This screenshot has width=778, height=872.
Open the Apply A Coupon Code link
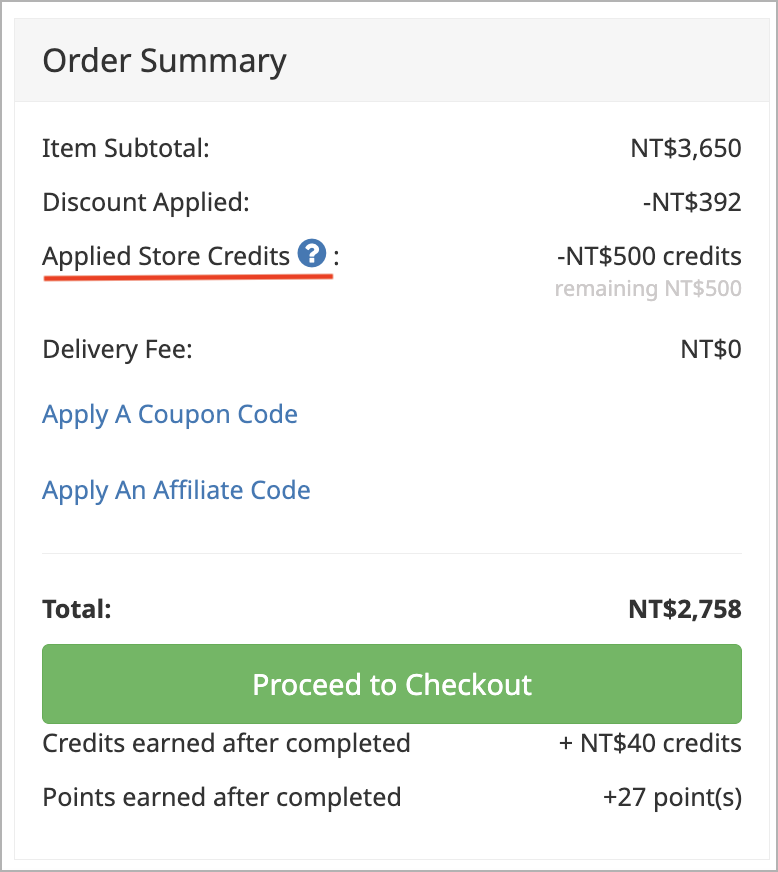coord(170,415)
